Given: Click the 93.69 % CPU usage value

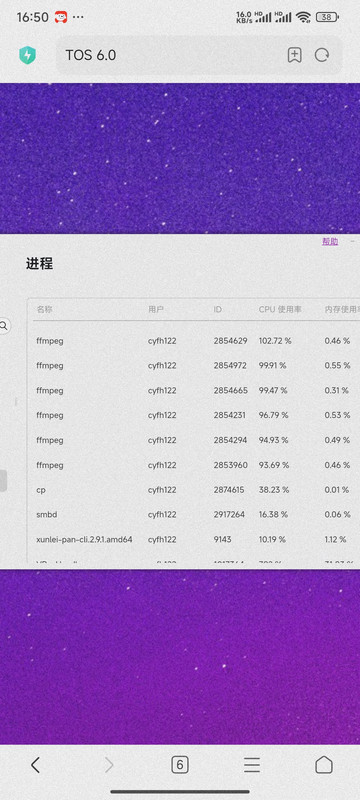Looking at the screenshot, I should (274, 465).
